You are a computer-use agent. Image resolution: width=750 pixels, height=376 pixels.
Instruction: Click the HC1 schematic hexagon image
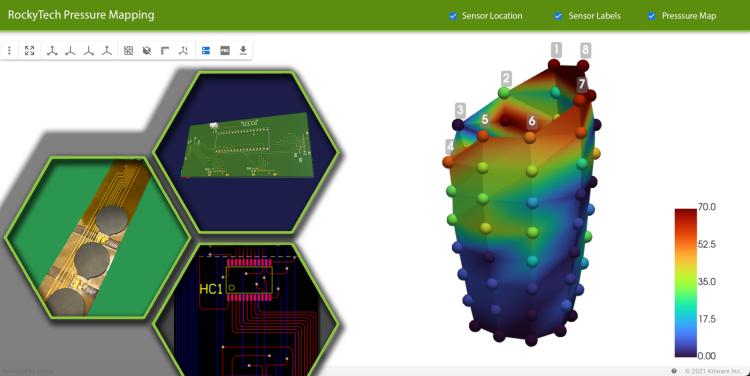point(246,310)
